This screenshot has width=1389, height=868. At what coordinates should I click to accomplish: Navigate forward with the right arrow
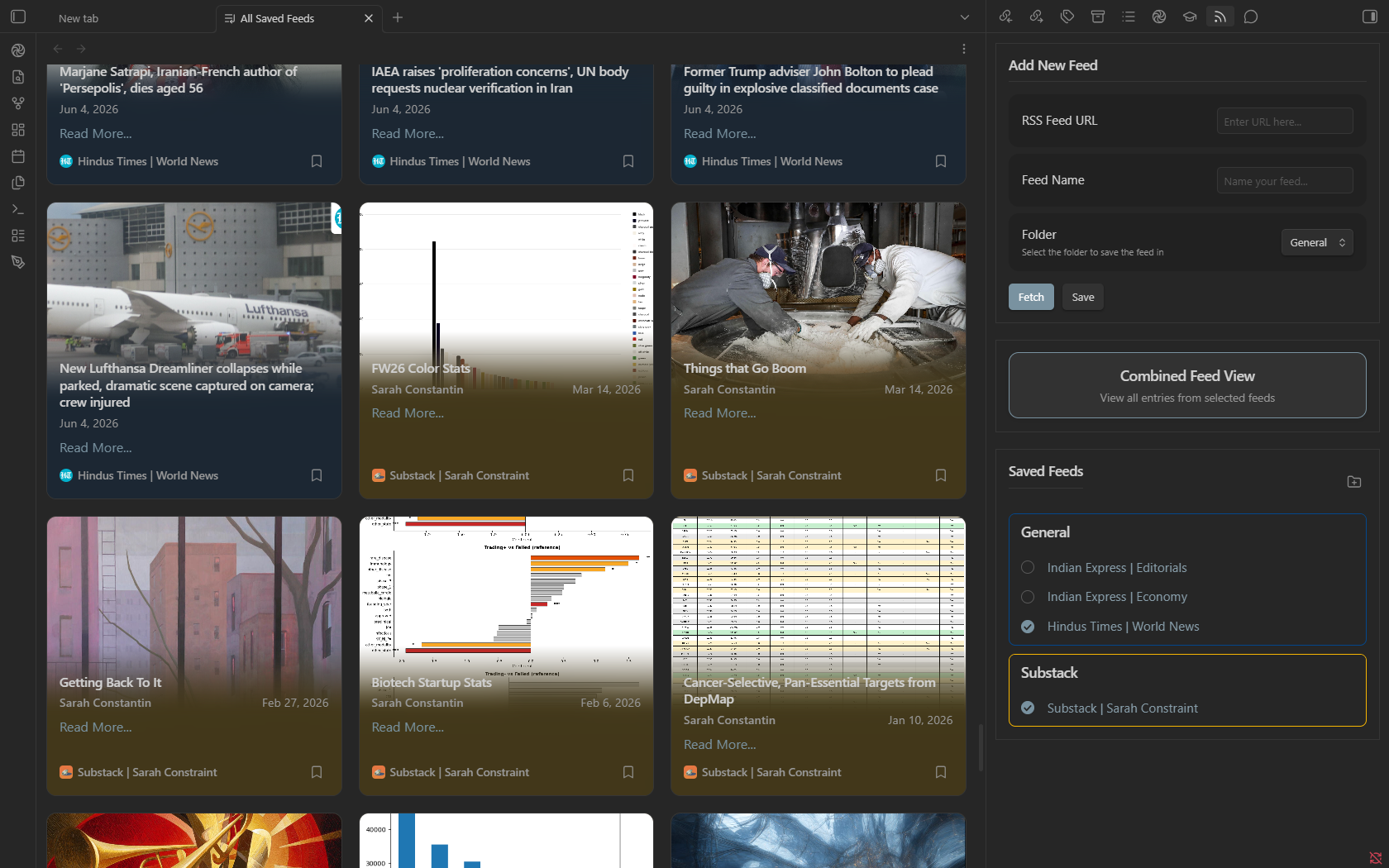pyautogui.click(x=81, y=49)
